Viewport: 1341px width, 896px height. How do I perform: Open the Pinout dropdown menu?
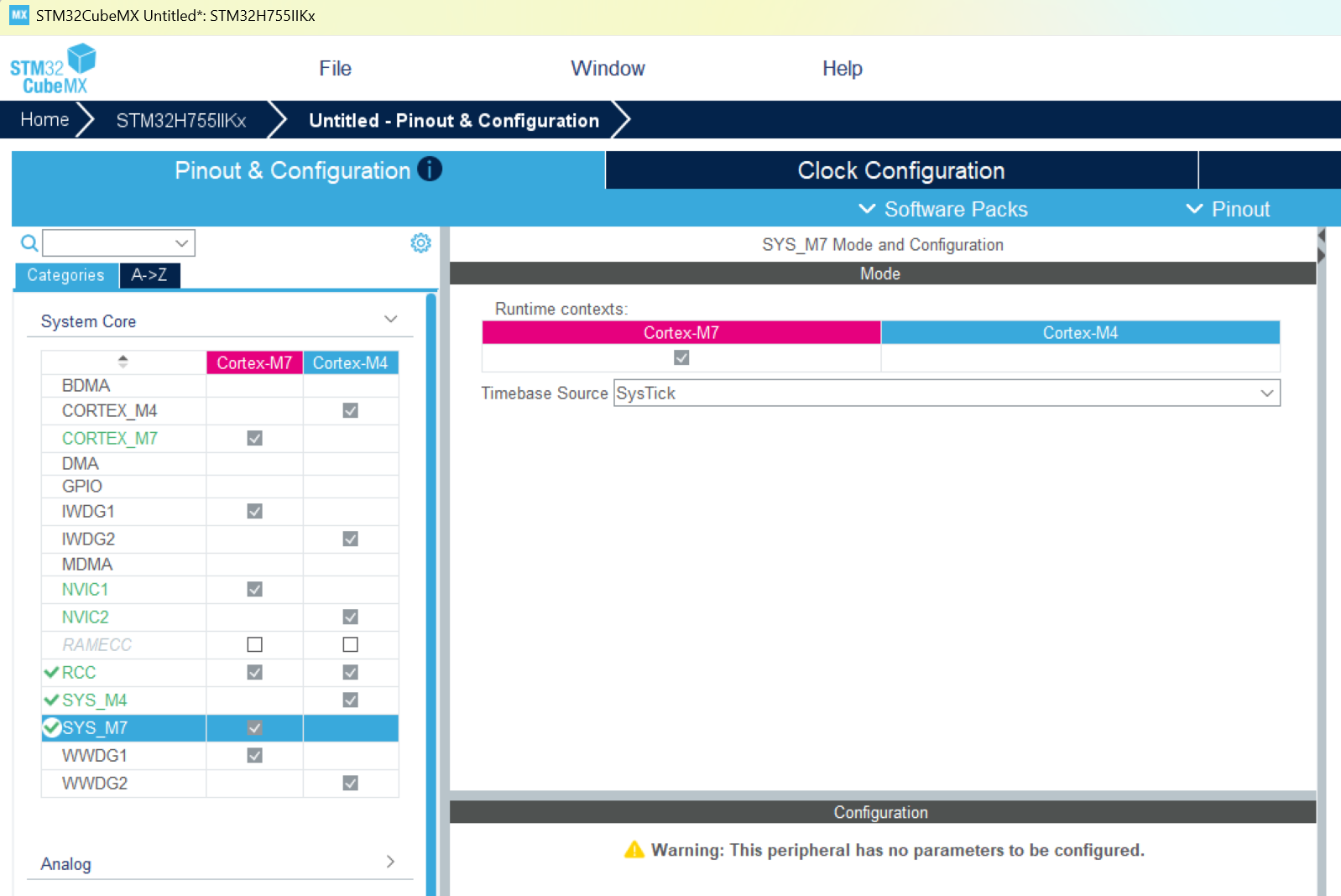1229,209
